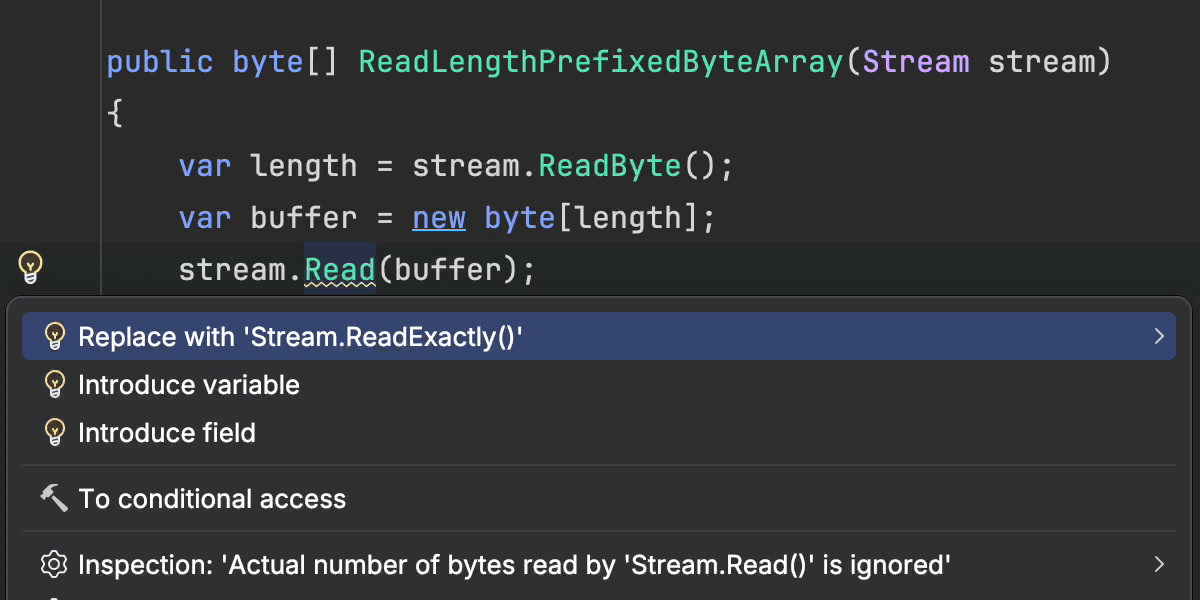Image resolution: width=1200 pixels, height=600 pixels.
Task: Click the underlined new keyword
Action: tap(439, 218)
